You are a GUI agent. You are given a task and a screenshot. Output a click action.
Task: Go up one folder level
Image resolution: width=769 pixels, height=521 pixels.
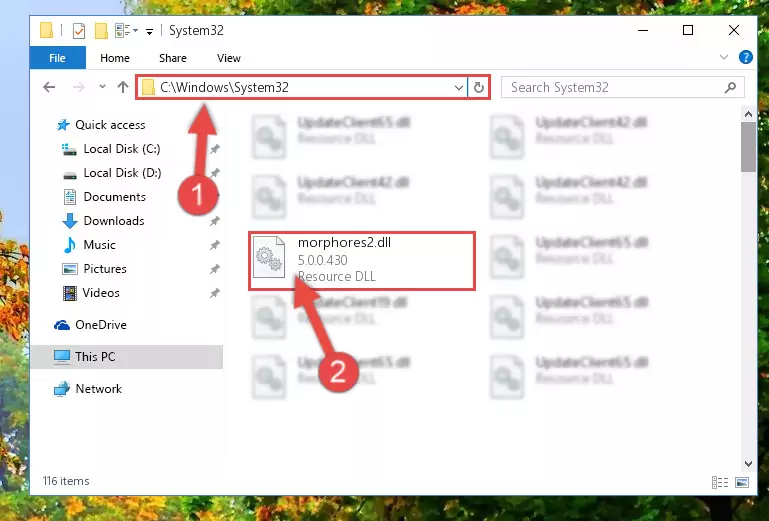123,87
